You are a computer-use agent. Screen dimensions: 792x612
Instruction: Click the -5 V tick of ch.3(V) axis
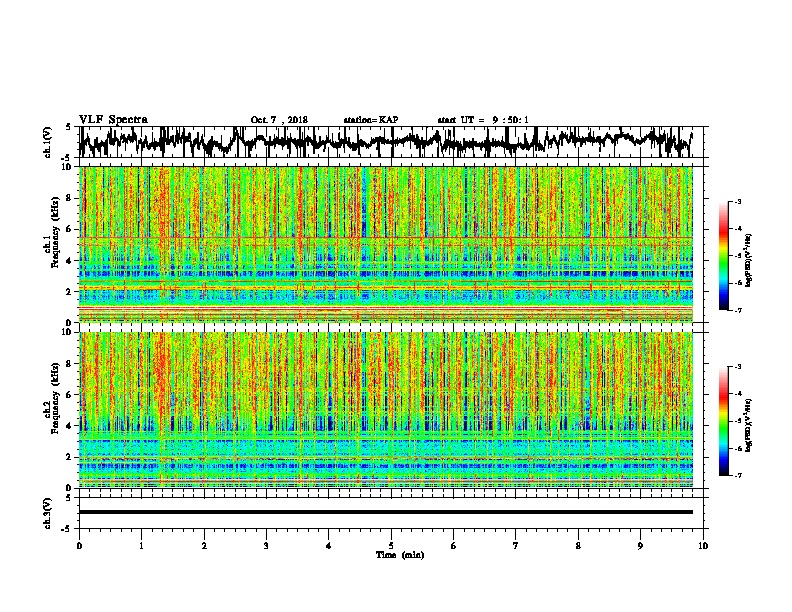point(66,529)
